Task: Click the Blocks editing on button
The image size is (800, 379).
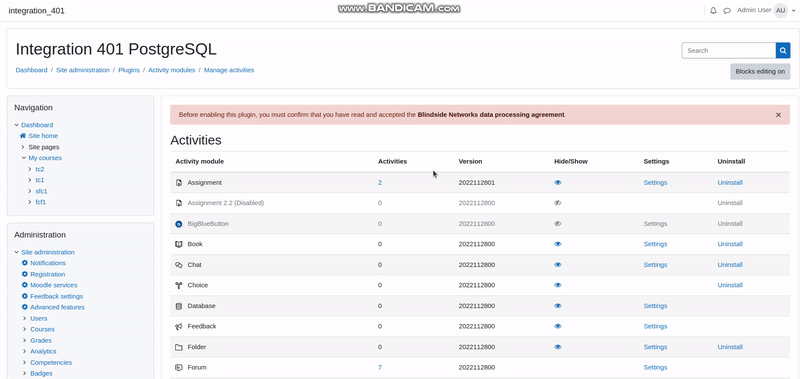Action: click(760, 71)
